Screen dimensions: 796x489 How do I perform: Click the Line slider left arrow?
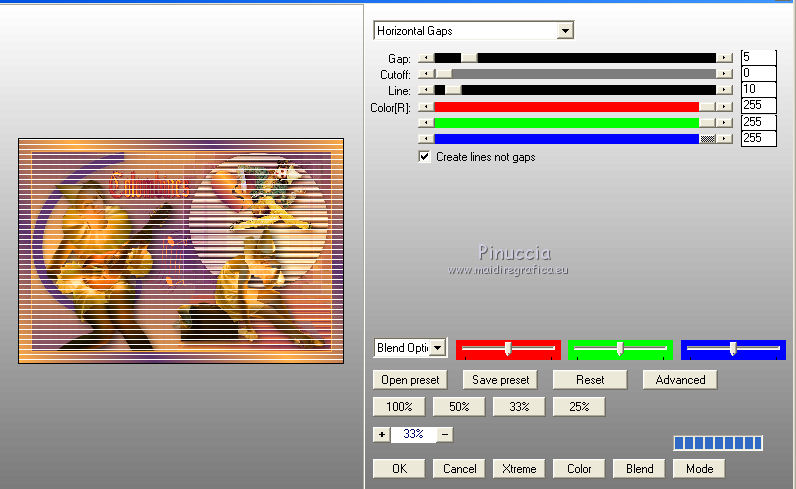[x=426, y=90]
